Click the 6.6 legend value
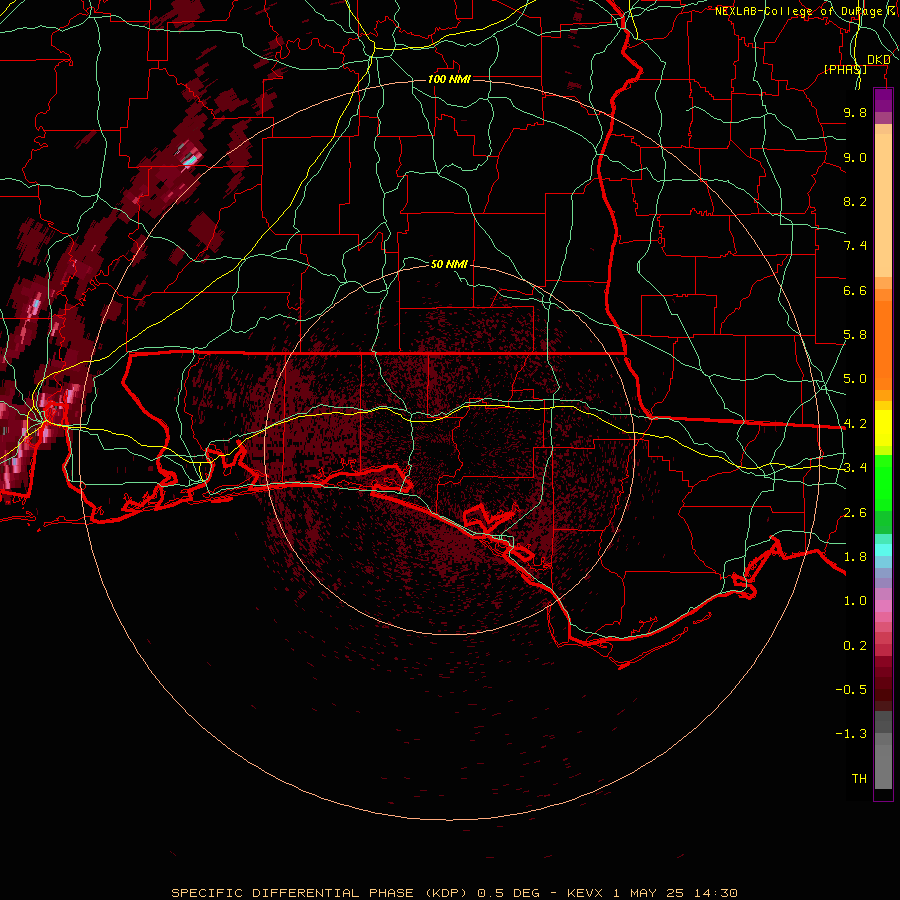This screenshot has height=900, width=900. point(855,290)
